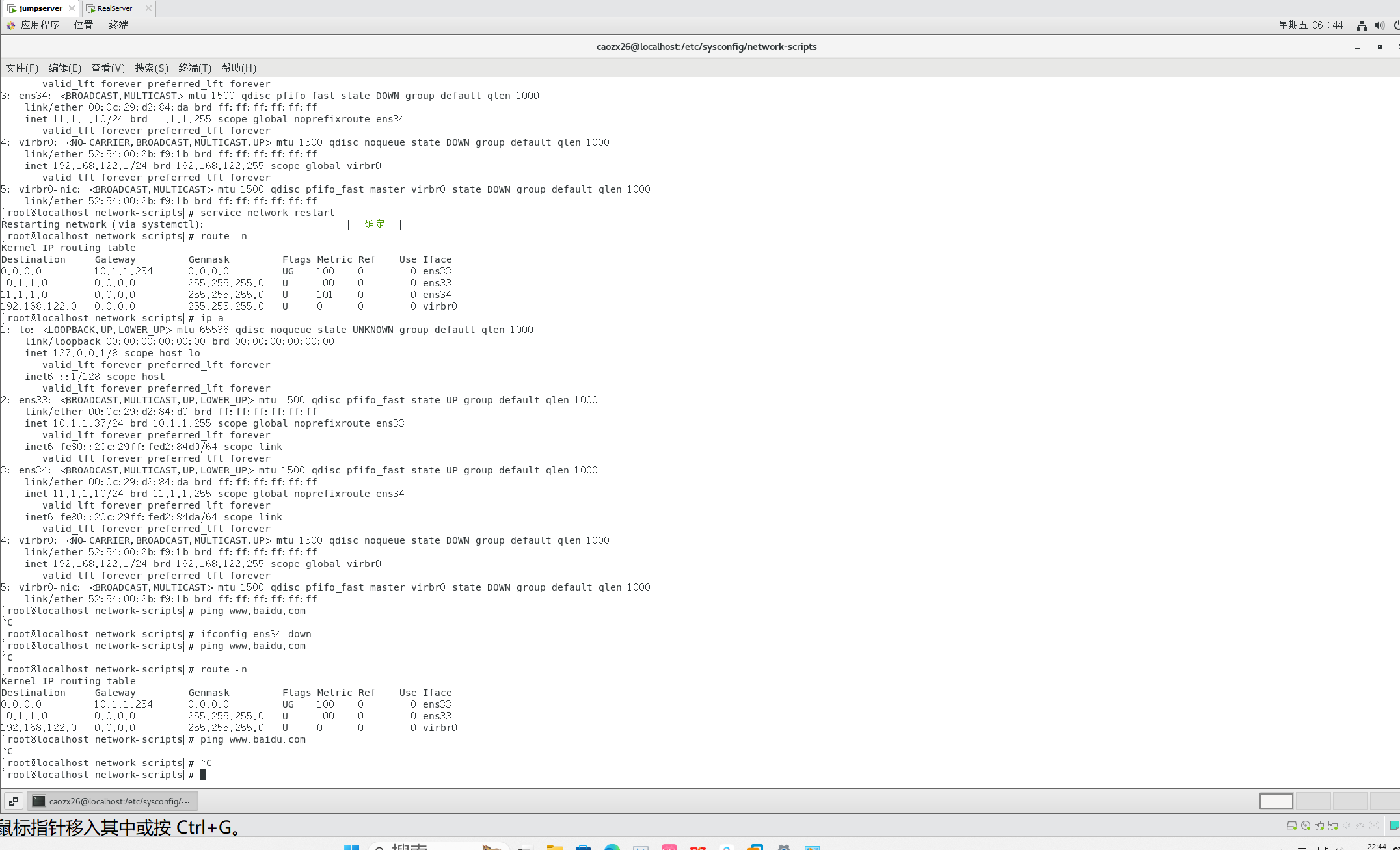The image size is (1400, 850).
Task: Click the teal message log note icon
Action: point(1394,825)
